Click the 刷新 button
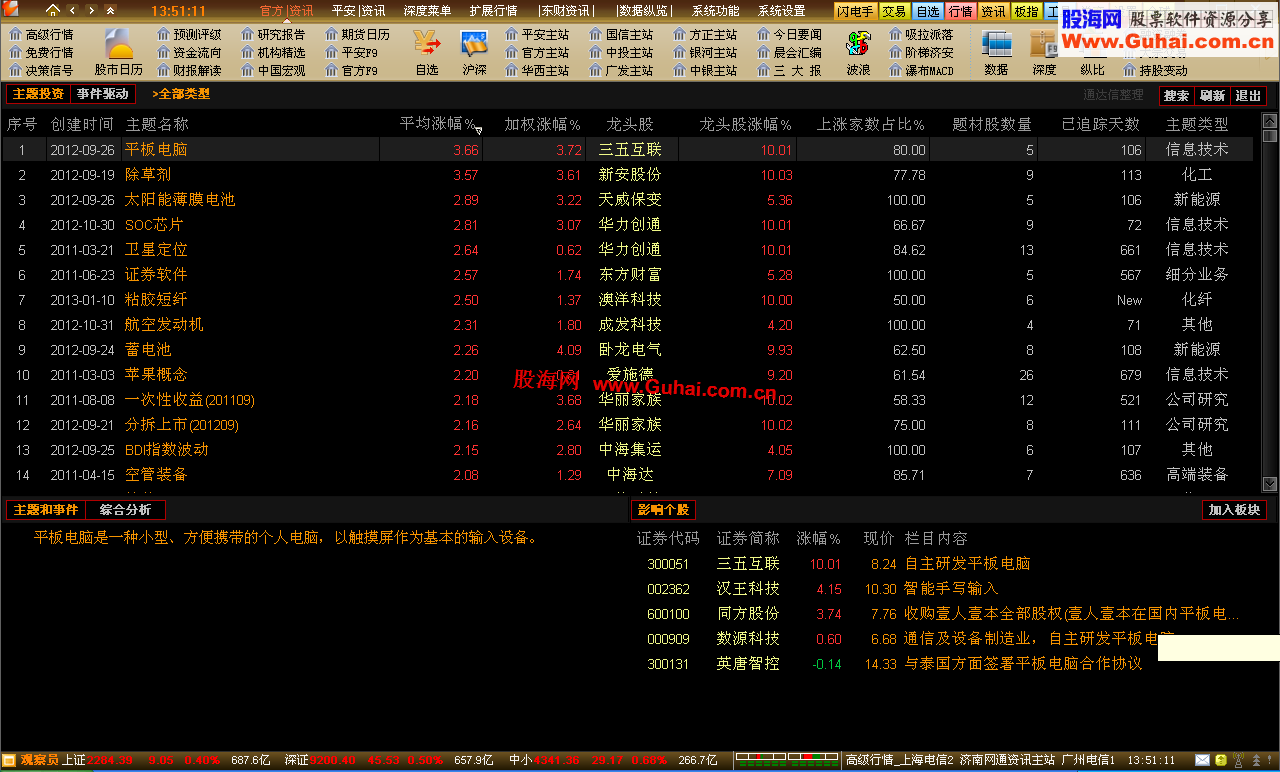The height and width of the screenshot is (772, 1280). tap(1212, 96)
